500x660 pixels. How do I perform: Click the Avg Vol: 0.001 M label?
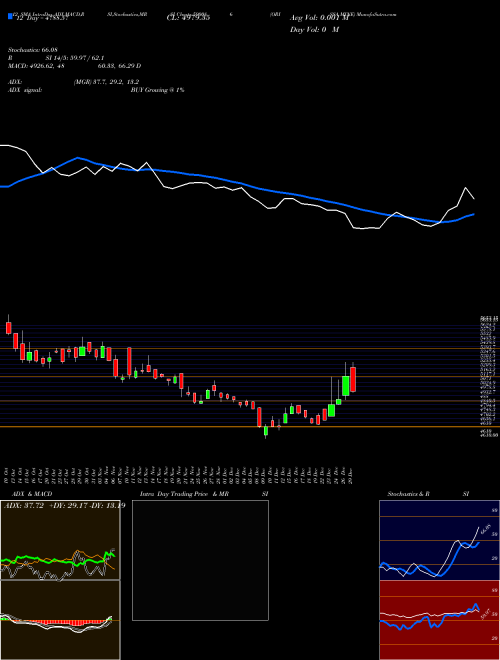point(319,18)
